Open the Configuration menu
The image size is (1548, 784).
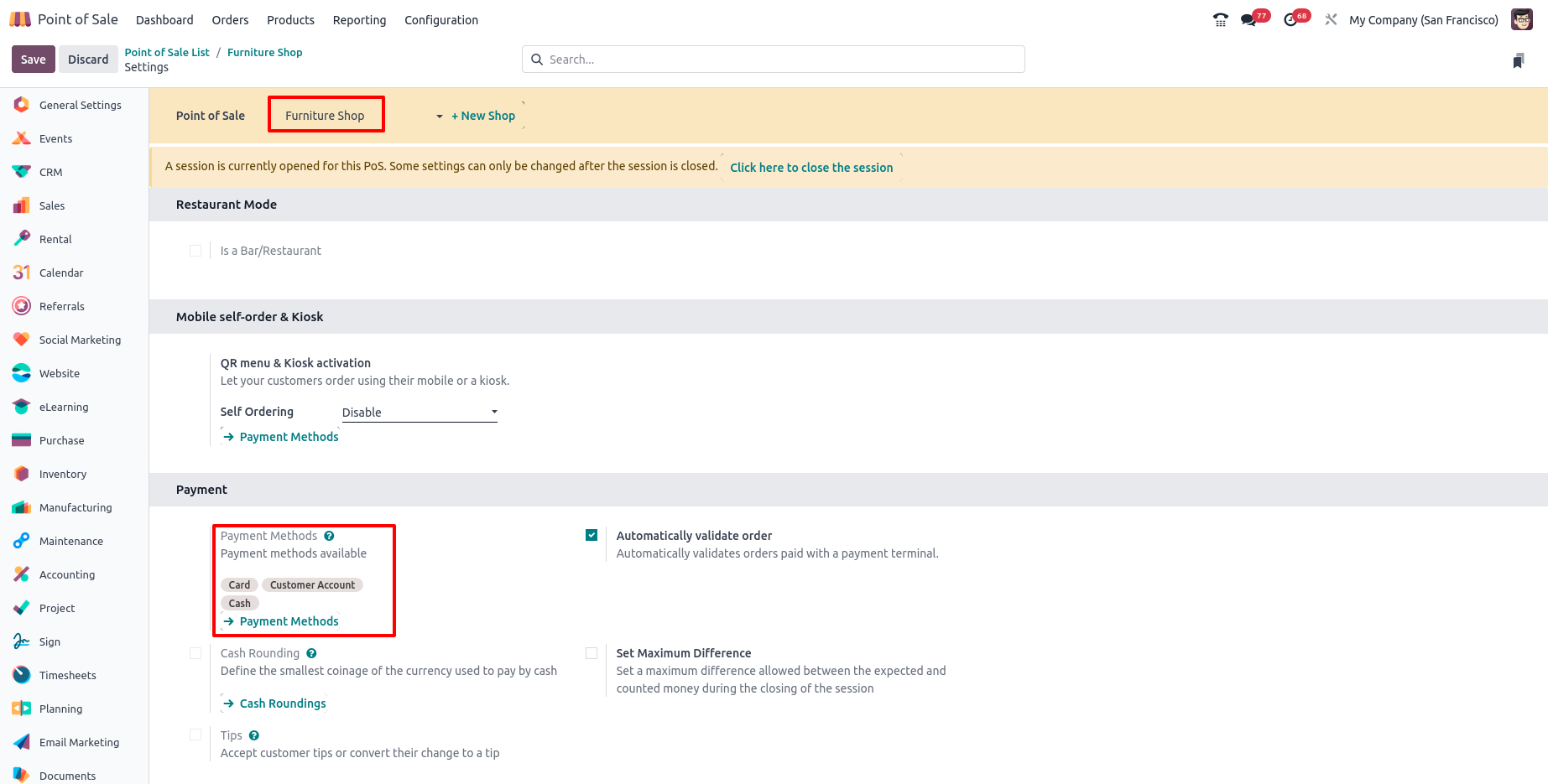(x=441, y=20)
